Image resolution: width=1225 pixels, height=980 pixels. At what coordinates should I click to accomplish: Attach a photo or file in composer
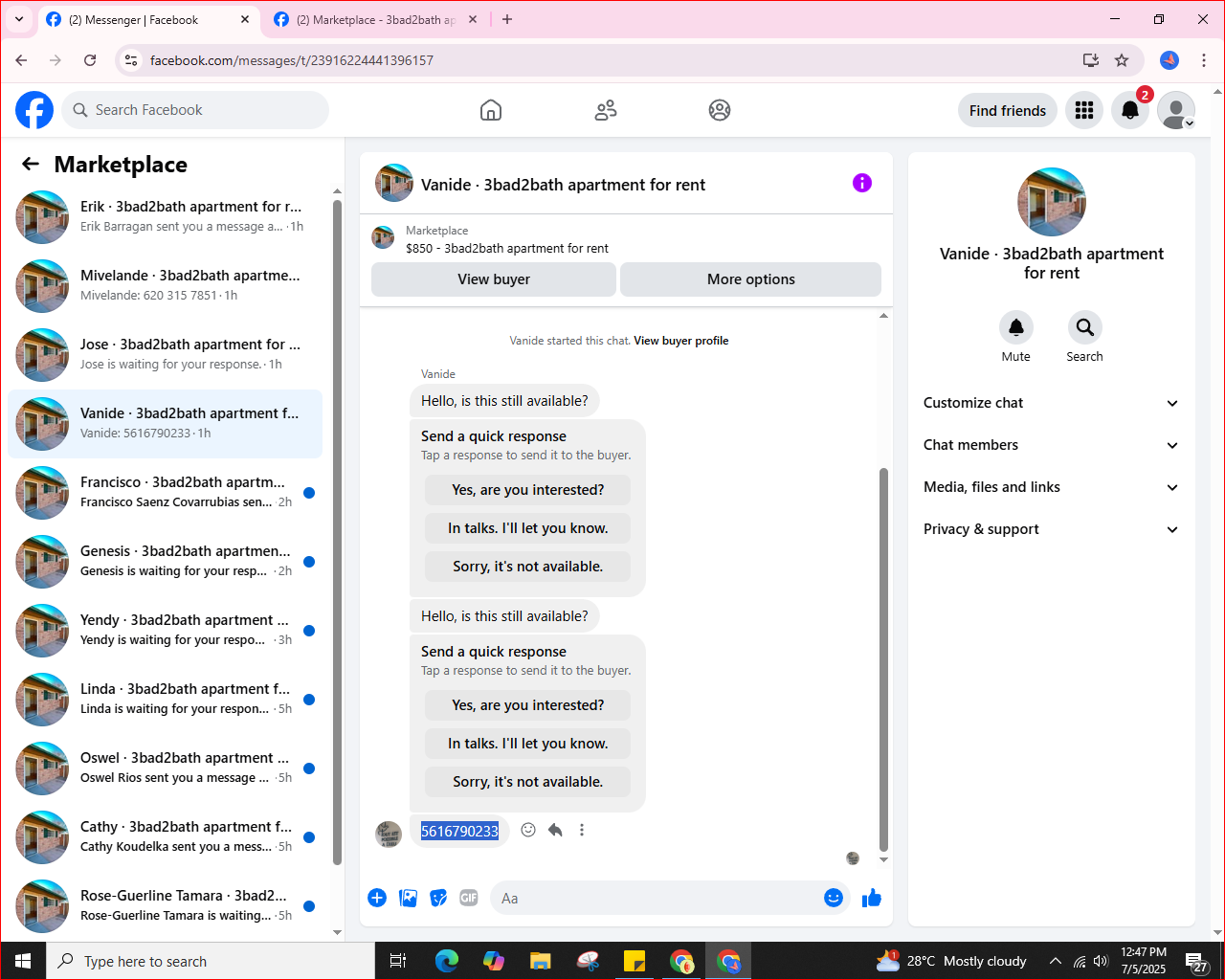coord(409,898)
